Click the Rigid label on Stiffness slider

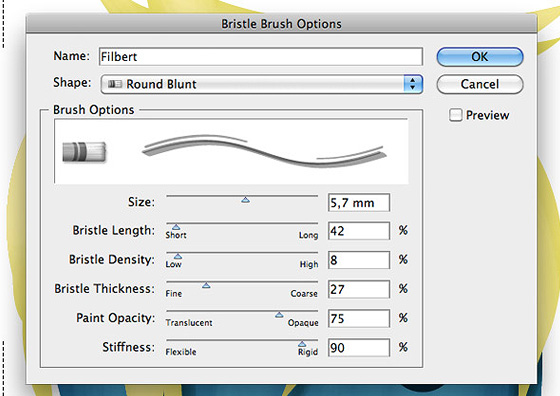308,352
